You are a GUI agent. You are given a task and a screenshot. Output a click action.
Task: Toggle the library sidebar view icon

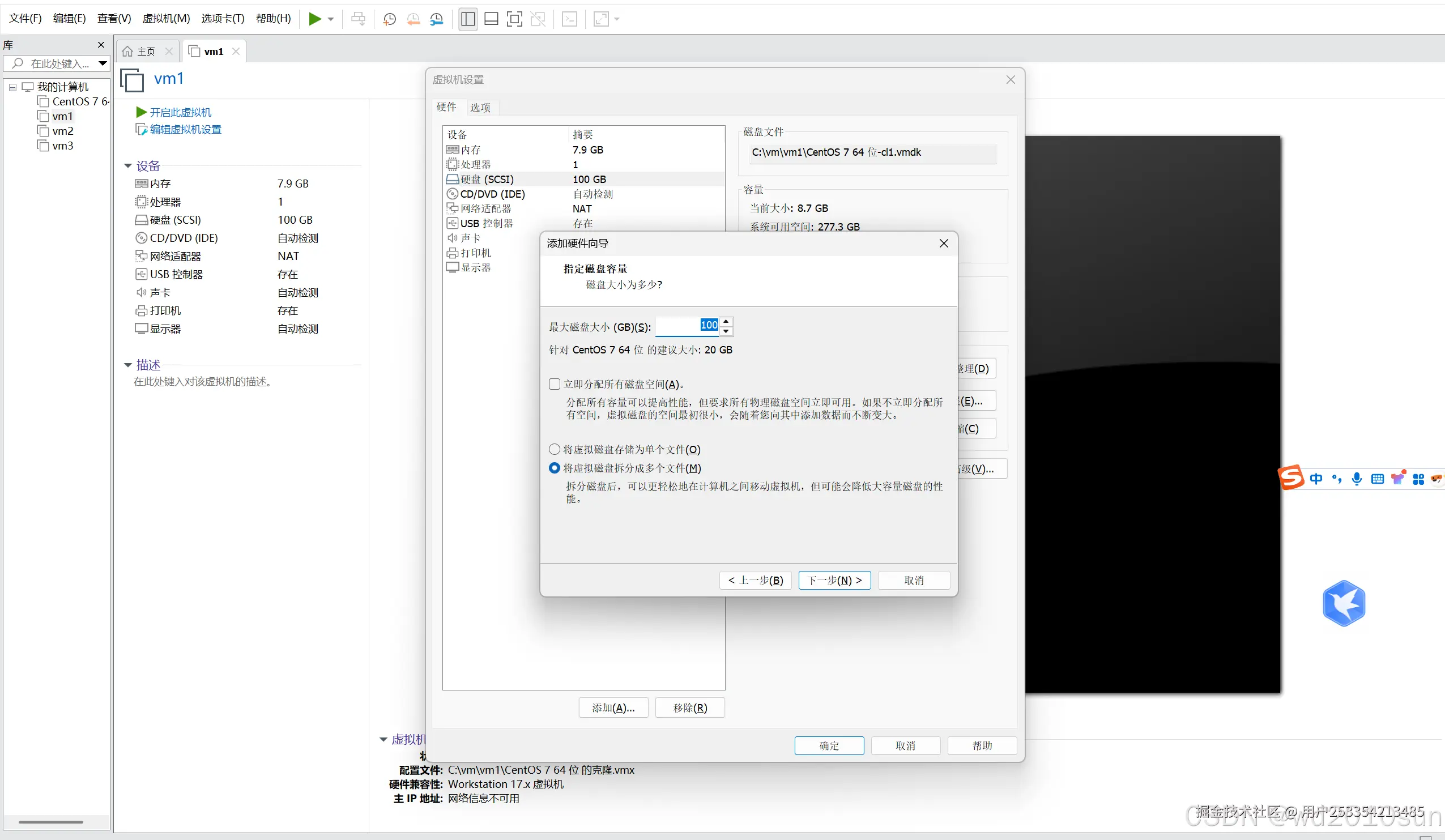[468, 19]
